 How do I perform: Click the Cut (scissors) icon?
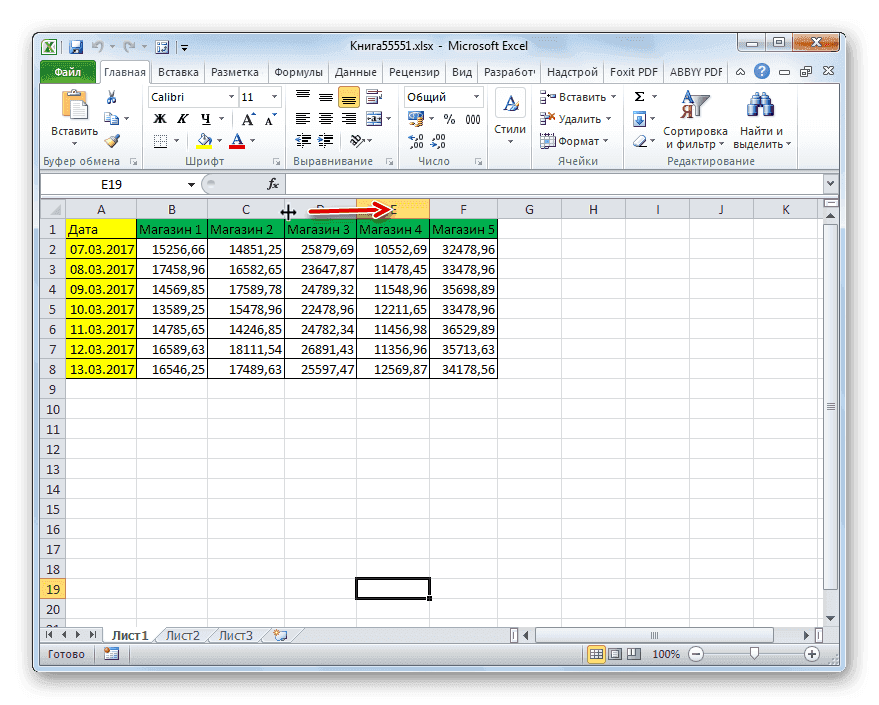coord(113,97)
